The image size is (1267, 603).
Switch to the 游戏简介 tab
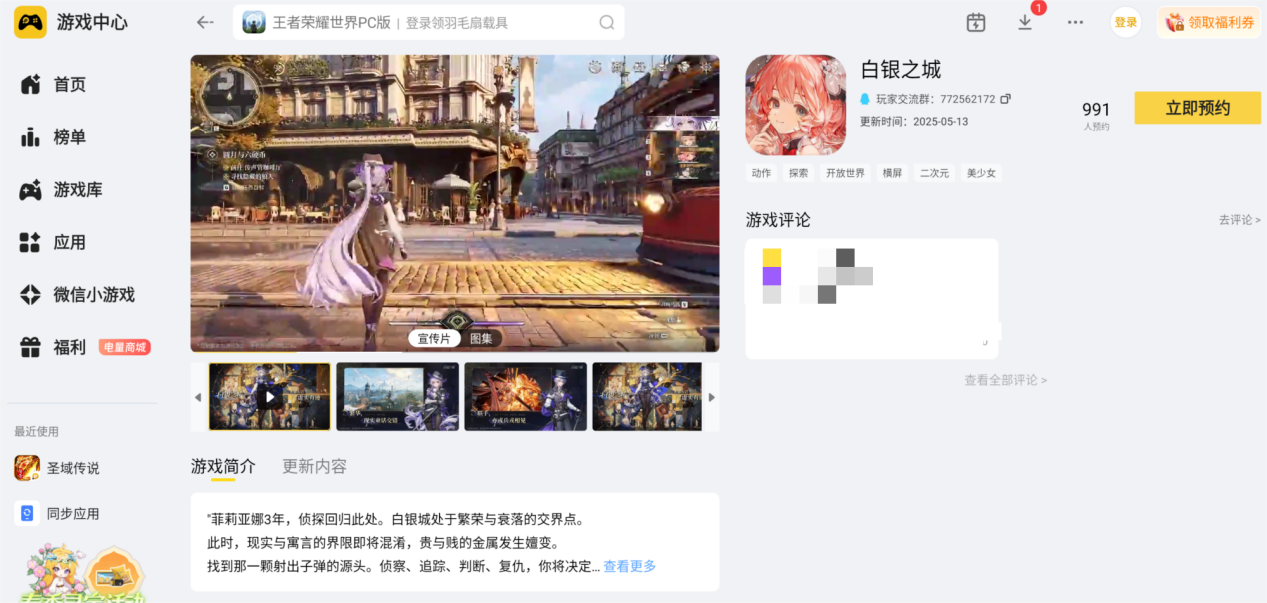click(x=223, y=466)
